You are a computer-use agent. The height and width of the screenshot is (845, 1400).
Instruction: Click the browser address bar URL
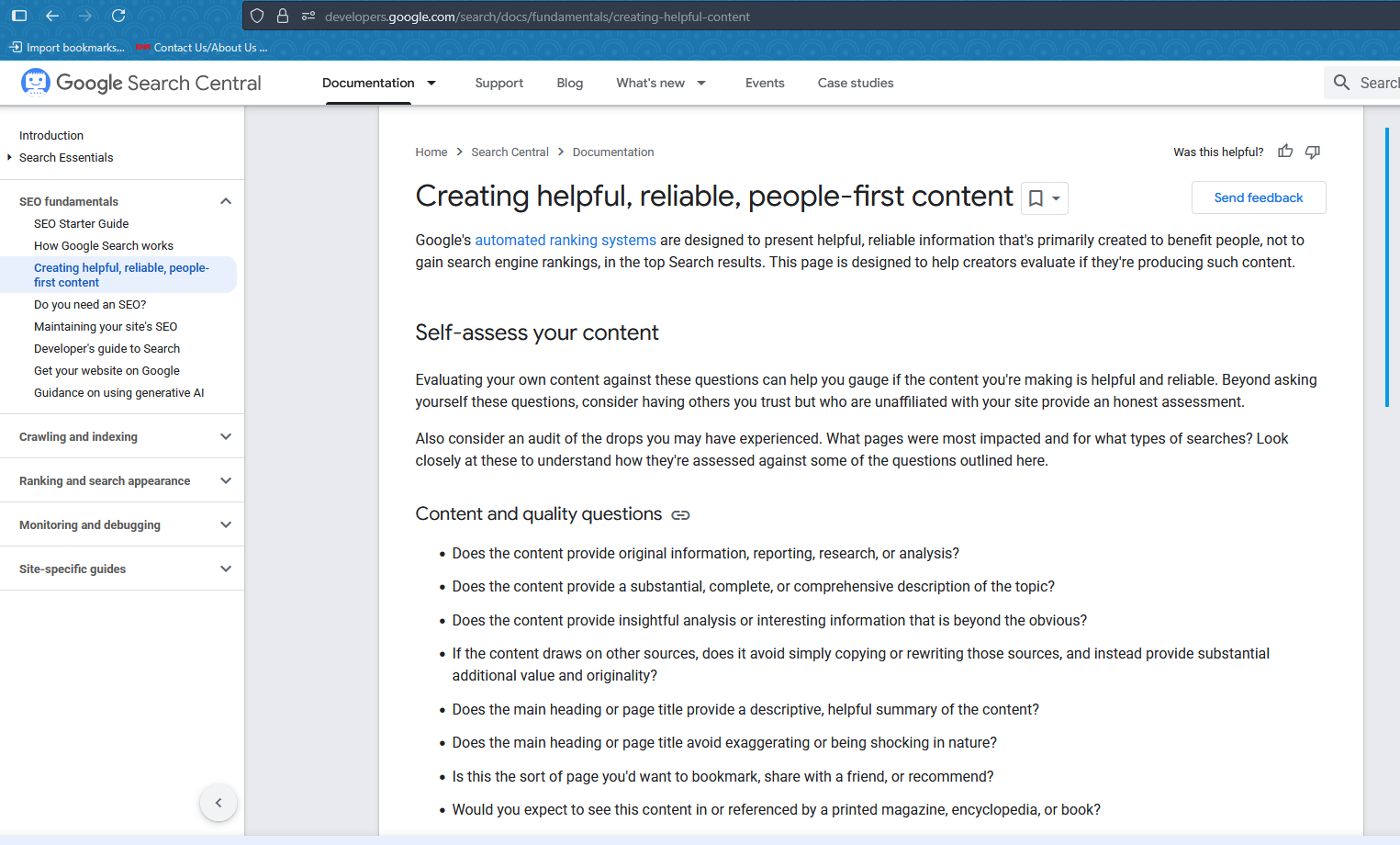point(537,17)
